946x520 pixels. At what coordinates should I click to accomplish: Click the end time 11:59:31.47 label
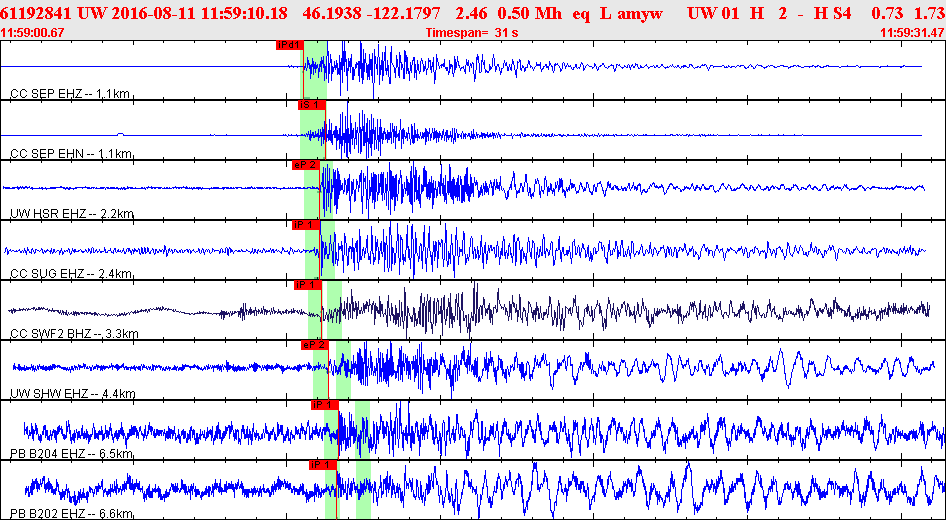click(x=912, y=33)
